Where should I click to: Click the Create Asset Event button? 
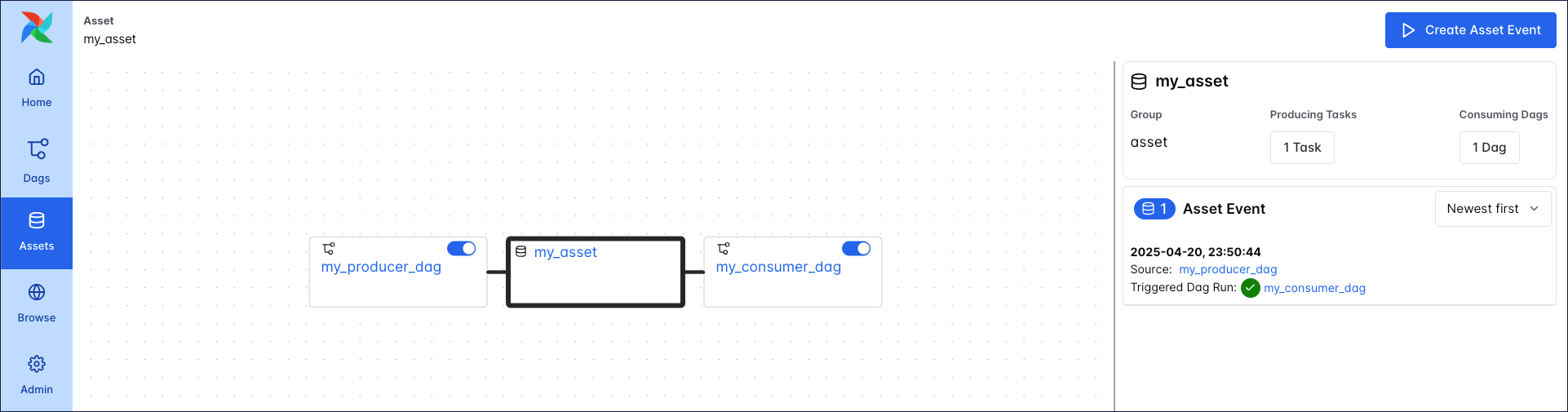click(x=1470, y=30)
